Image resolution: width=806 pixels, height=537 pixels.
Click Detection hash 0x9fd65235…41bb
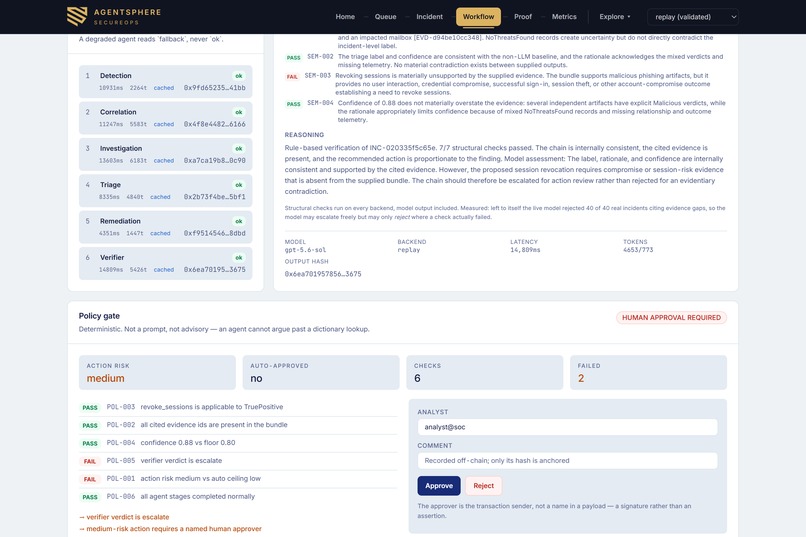point(214,88)
